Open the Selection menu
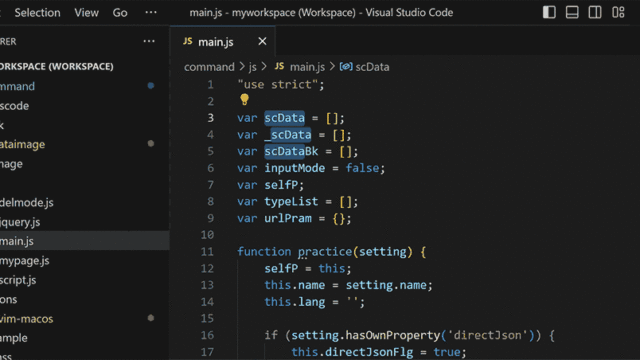 [37, 13]
